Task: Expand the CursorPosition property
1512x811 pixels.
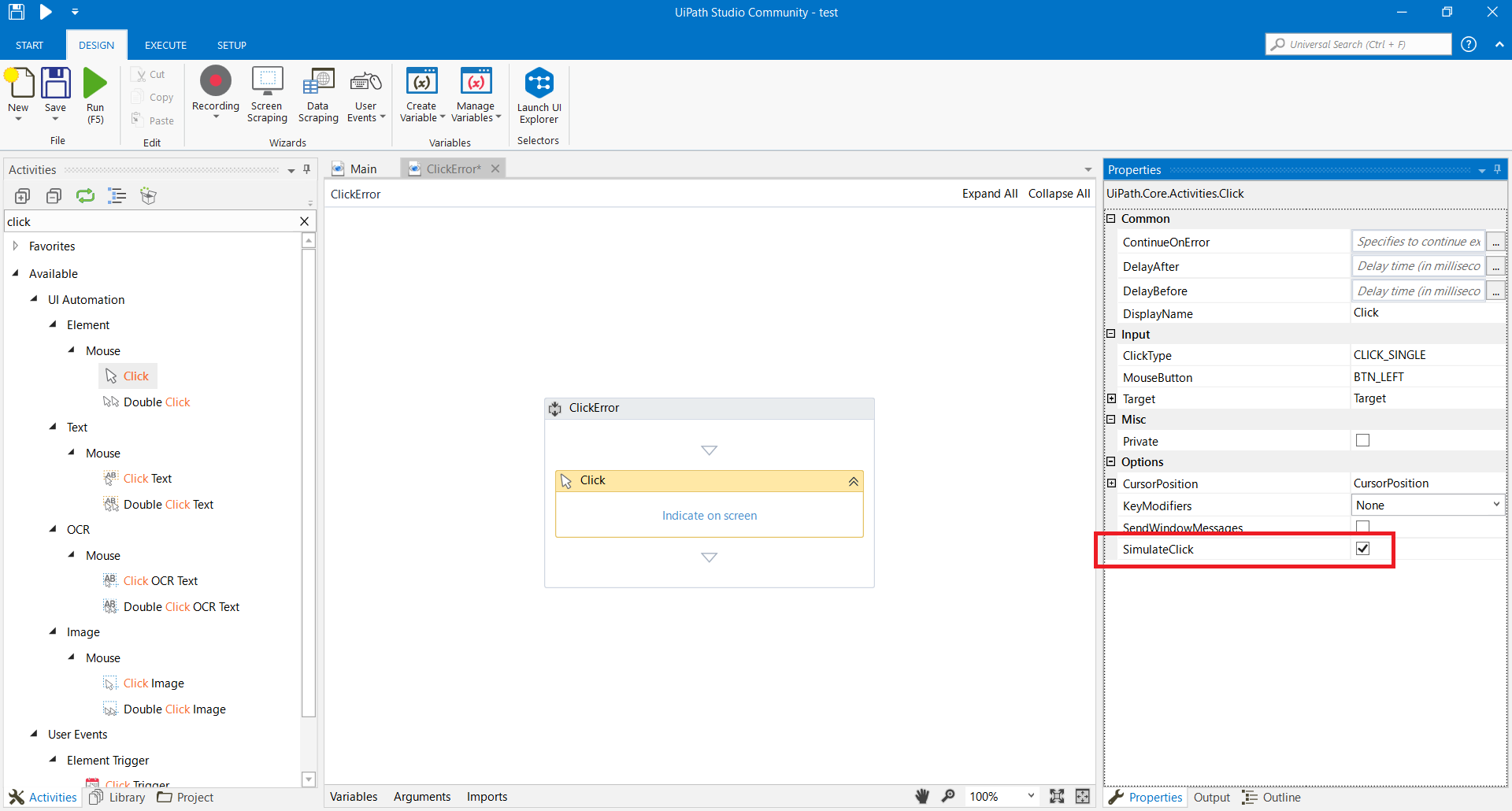Action: pos(1111,483)
